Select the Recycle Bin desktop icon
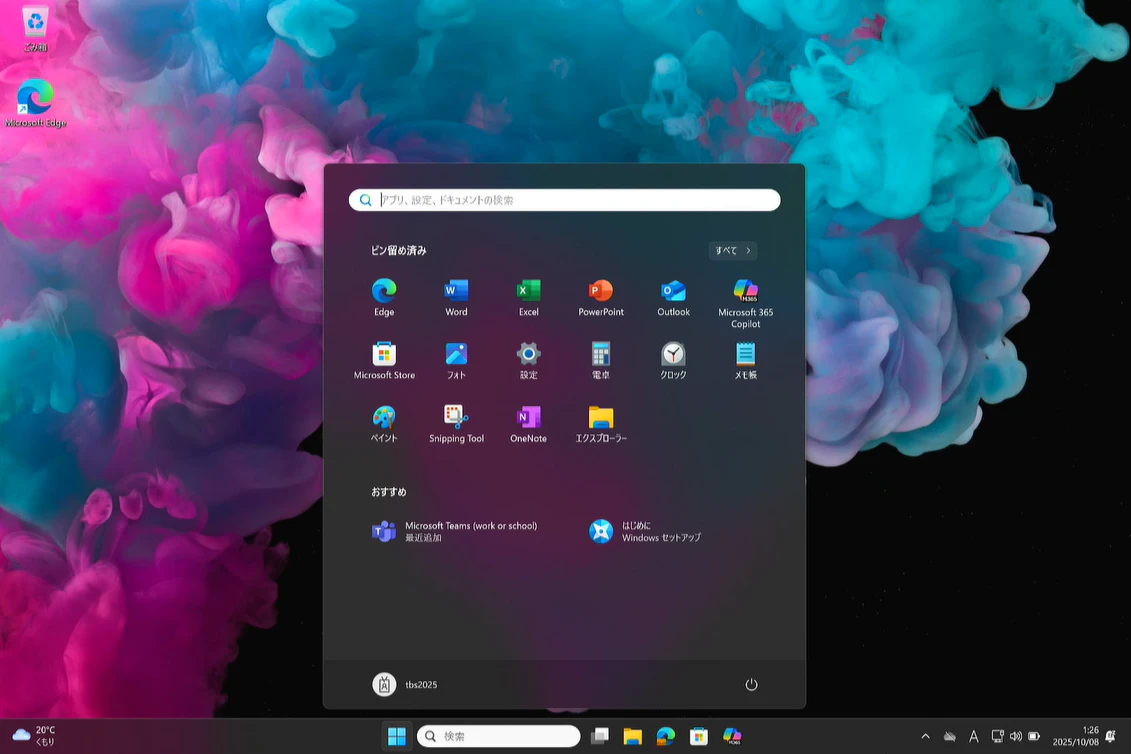 tap(35, 29)
